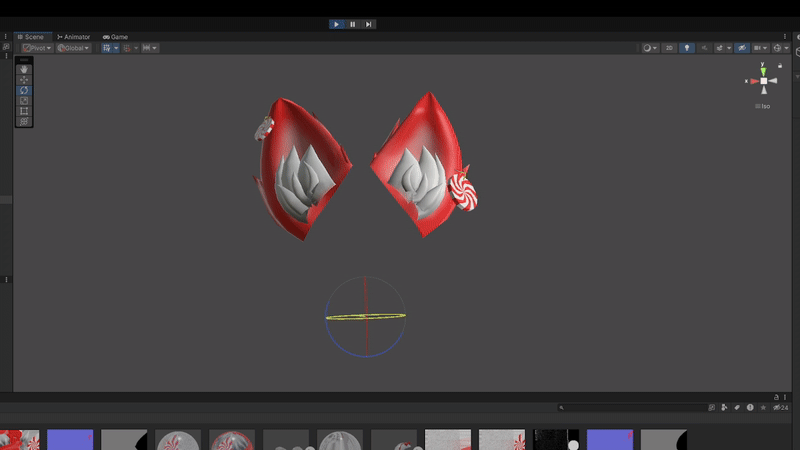Switch to the Animator tab
Image resolution: width=800 pixels, height=450 pixels.
coord(73,37)
